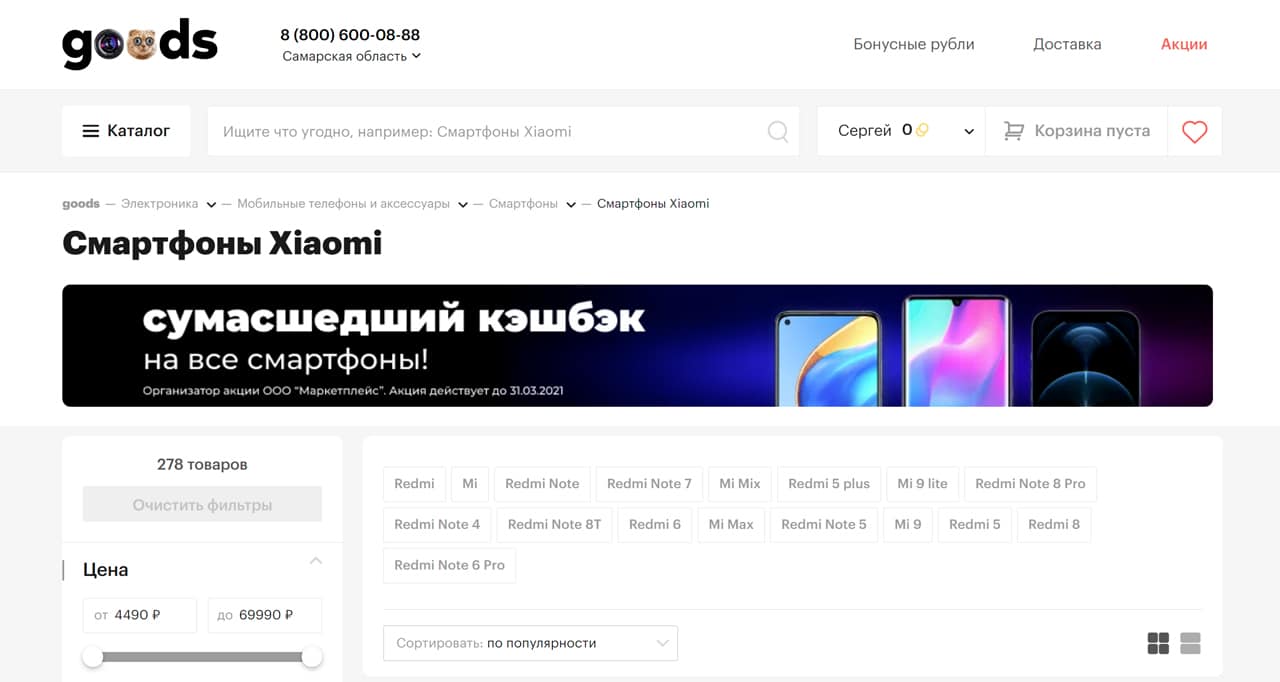Select the Redmi Note tag

tap(542, 484)
